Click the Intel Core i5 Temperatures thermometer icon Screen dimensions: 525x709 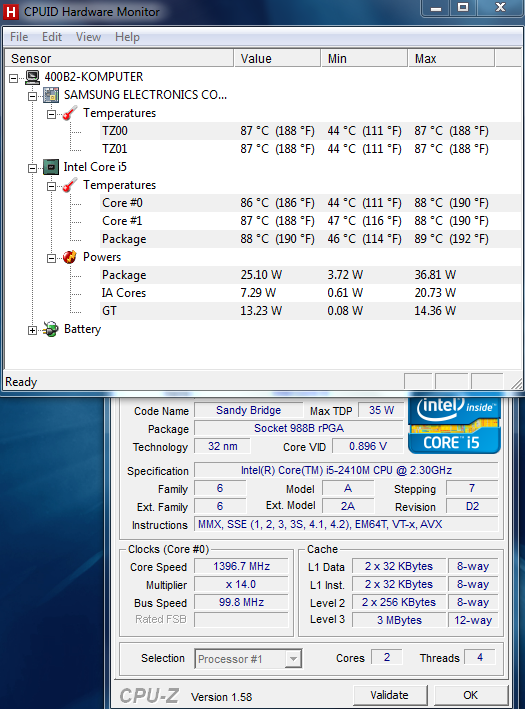70,185
